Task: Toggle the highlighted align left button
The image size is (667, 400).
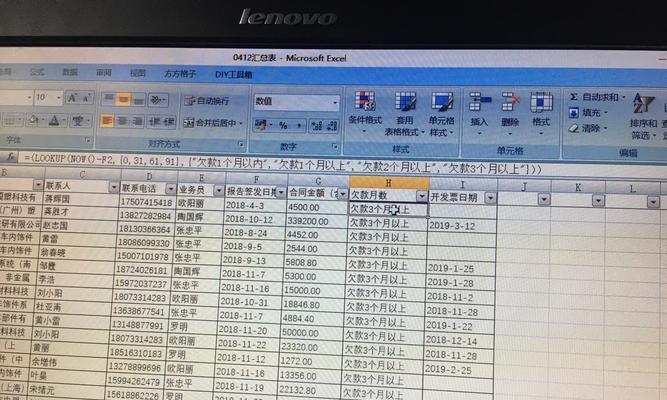Action: click(x=107, y=121)
